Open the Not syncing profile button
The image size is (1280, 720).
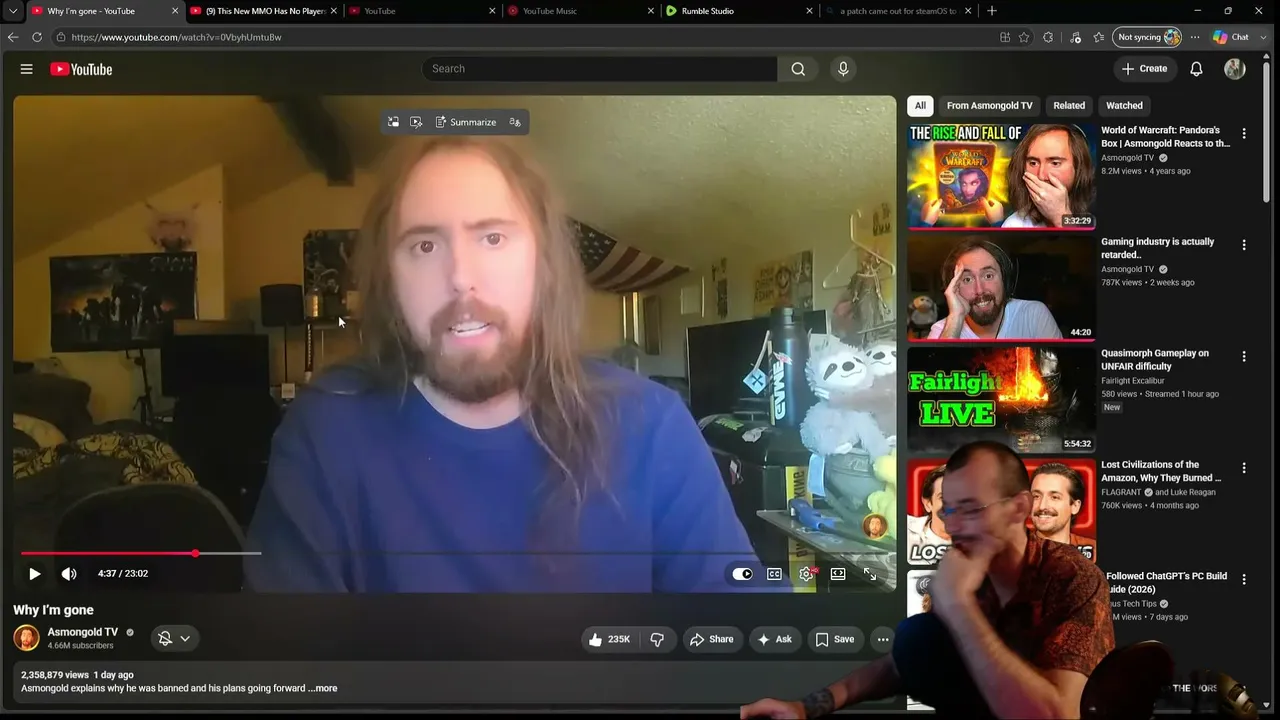point(1148,37)
